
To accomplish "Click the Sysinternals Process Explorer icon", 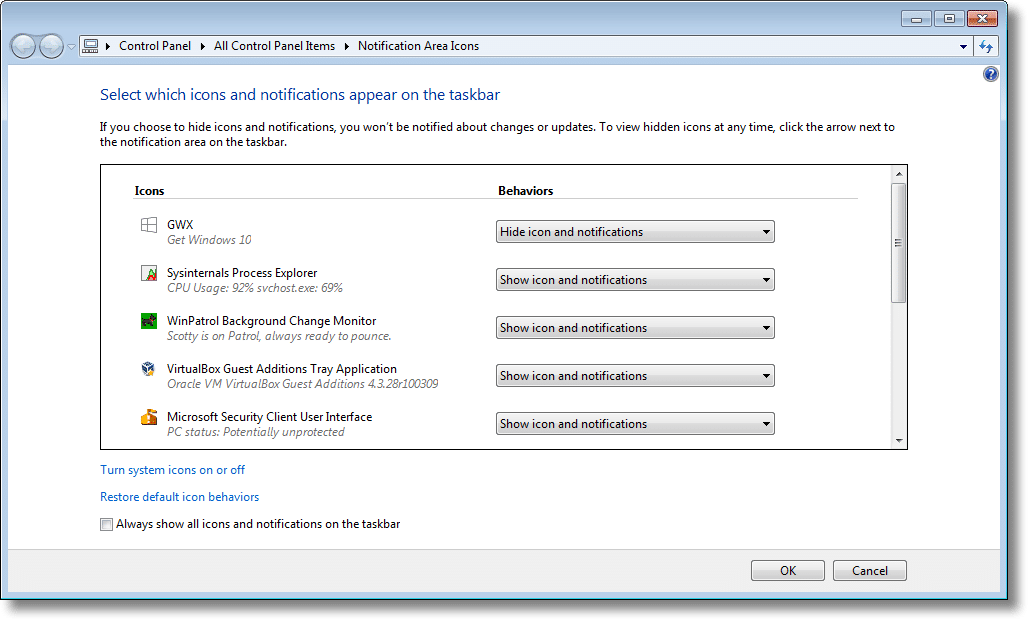I will (149, 273).
